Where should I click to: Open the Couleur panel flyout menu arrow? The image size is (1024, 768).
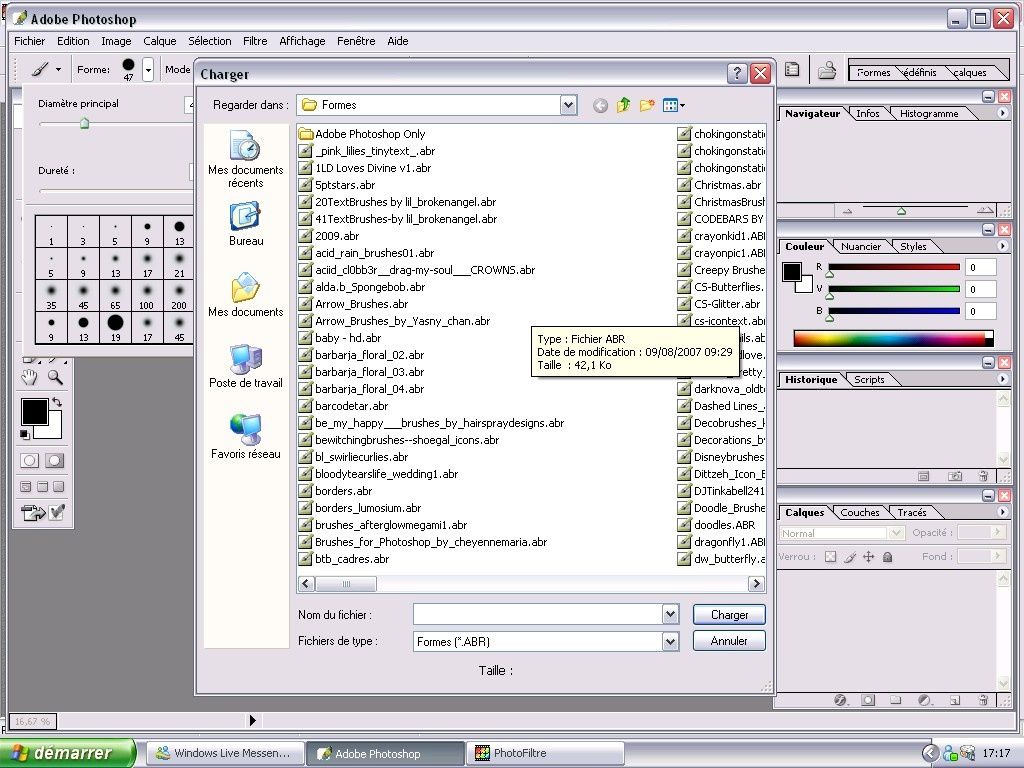(1002, 246)
